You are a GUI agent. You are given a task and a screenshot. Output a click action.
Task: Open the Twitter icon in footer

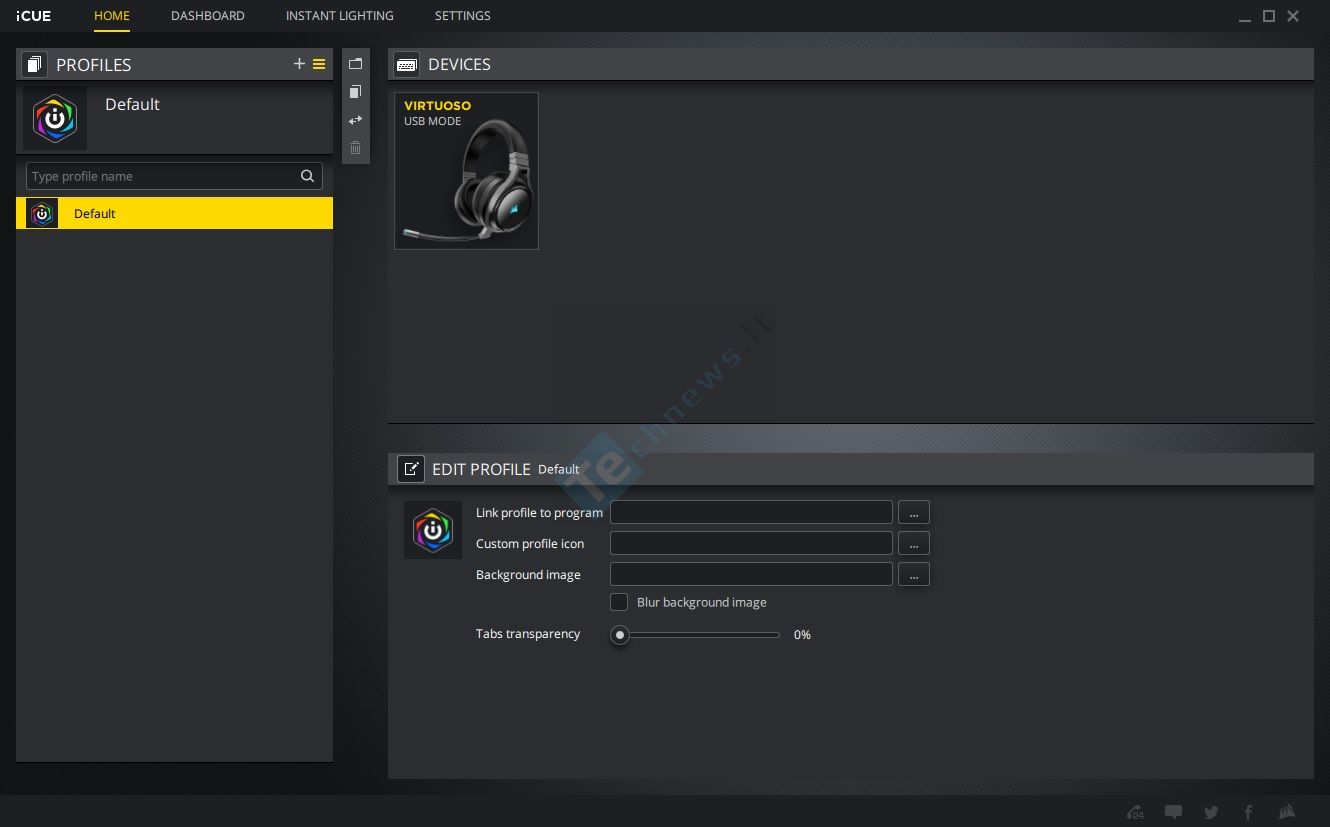pos(1211,812)
